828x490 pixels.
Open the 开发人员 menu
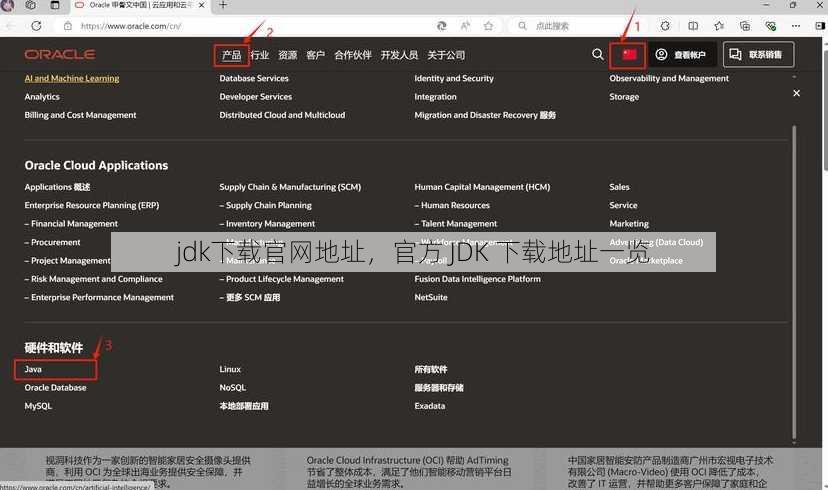(399, 55)
